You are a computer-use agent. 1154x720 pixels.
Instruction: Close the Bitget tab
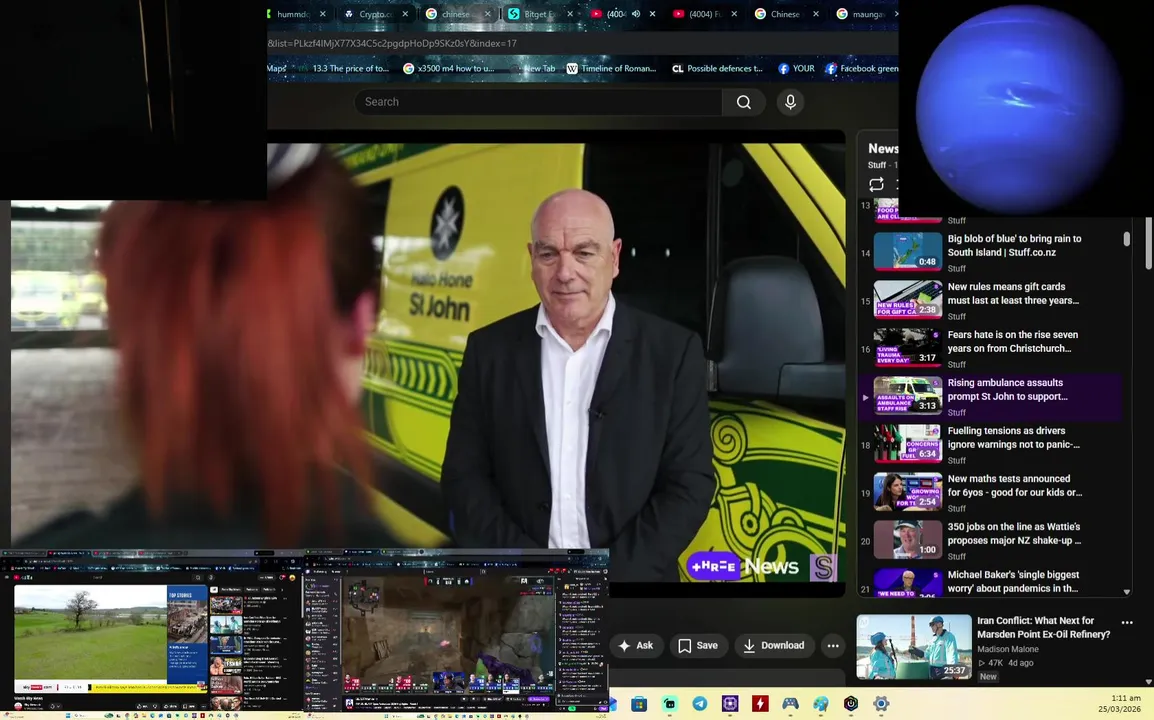[x=570, y=14]
